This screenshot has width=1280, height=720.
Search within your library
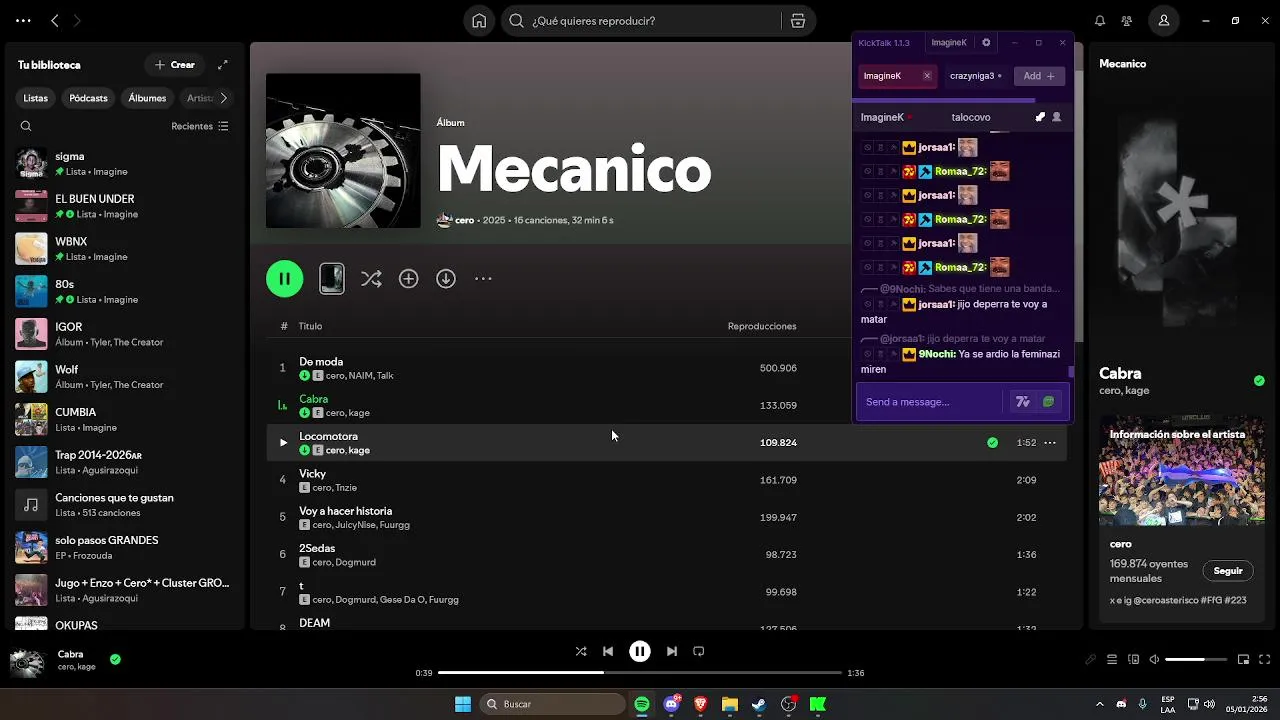(x=26, y=127)
